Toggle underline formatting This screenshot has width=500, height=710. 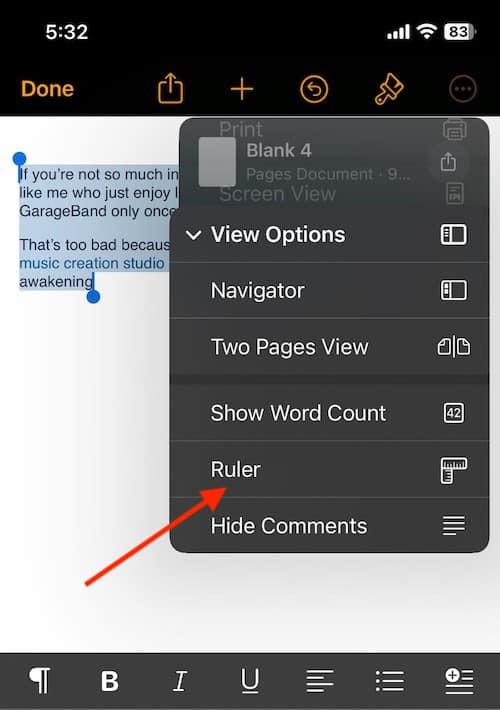point(250,681)
